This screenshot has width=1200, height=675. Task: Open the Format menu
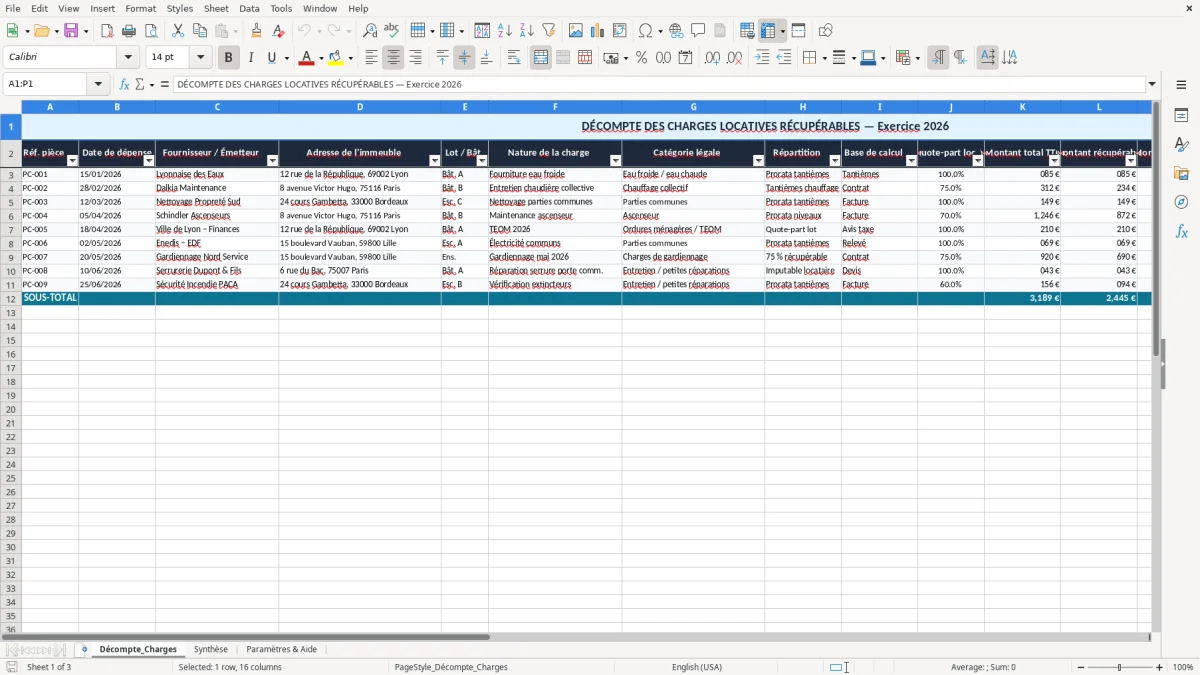141,8
